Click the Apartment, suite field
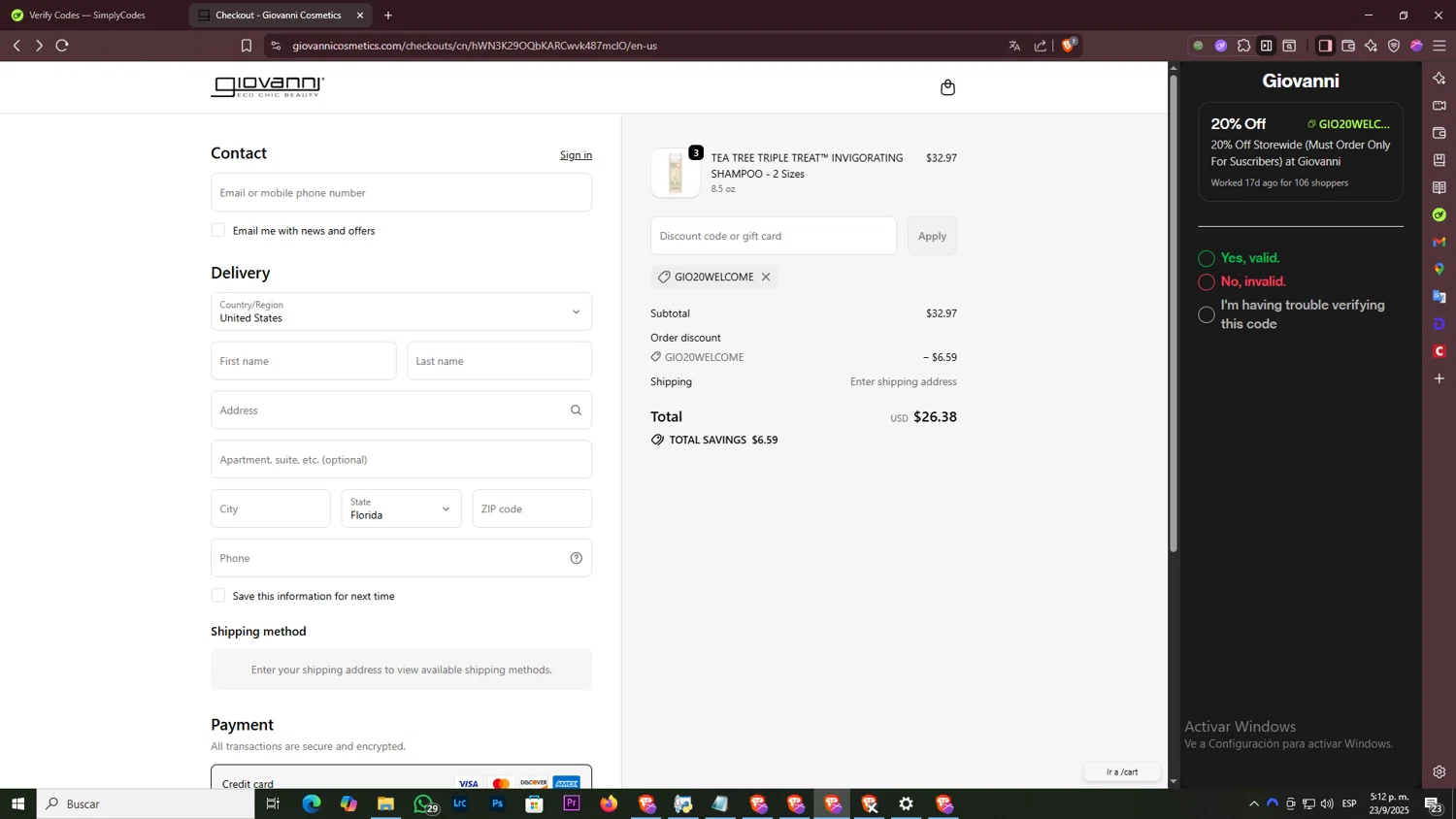This screenshot has width=1456, height=819. [401, 460]
